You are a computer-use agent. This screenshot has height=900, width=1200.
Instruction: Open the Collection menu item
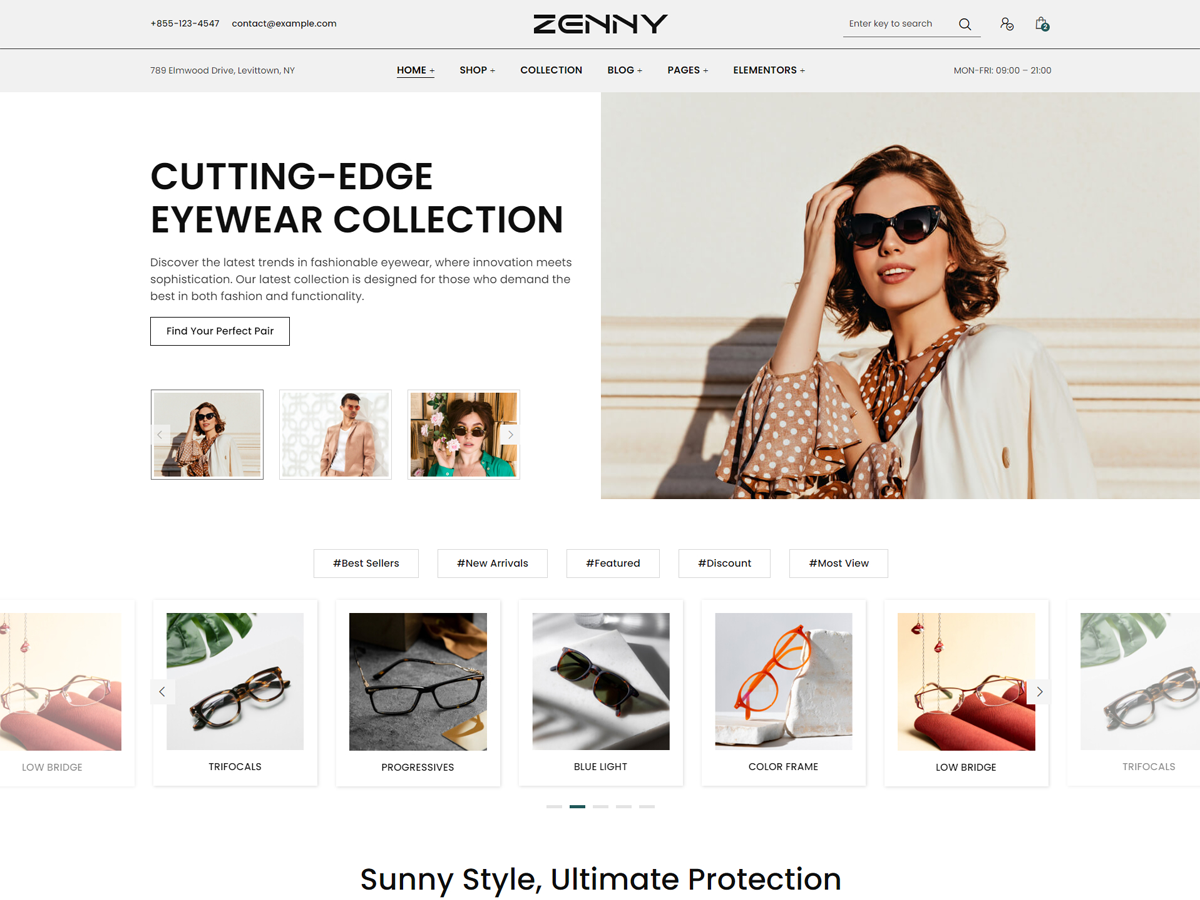(x=551, y=70)
